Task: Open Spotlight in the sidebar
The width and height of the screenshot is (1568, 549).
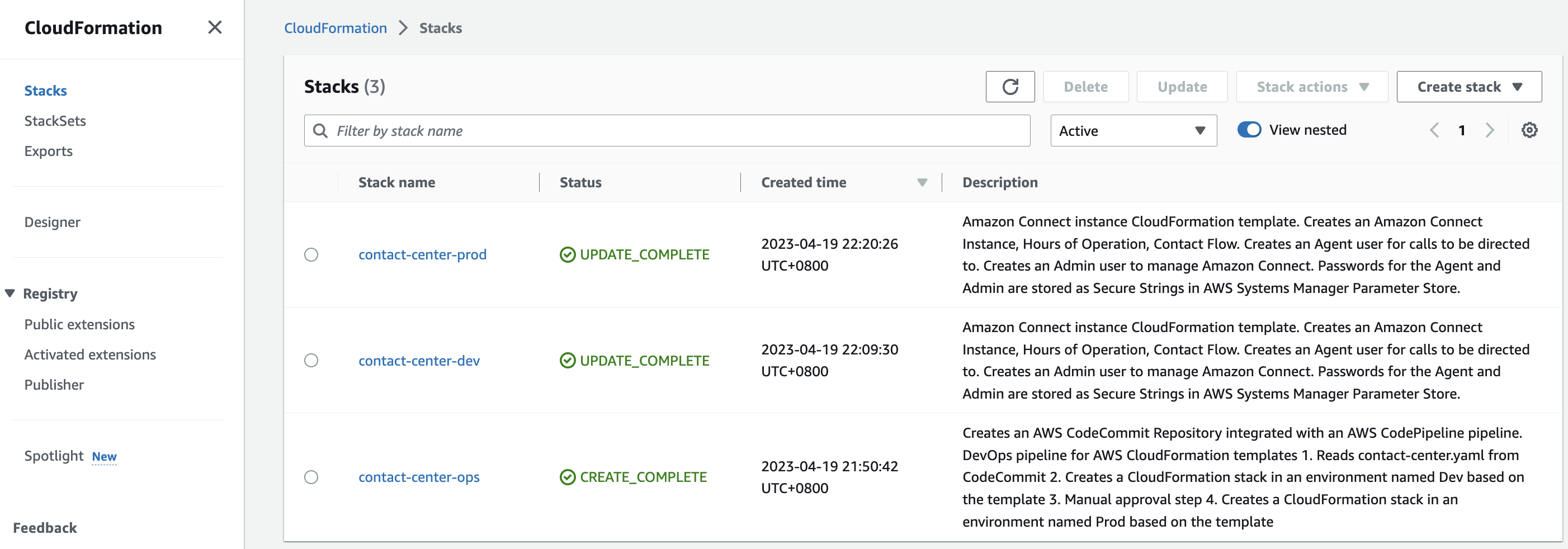Action: pyautogui.click(x=54, y=456)
